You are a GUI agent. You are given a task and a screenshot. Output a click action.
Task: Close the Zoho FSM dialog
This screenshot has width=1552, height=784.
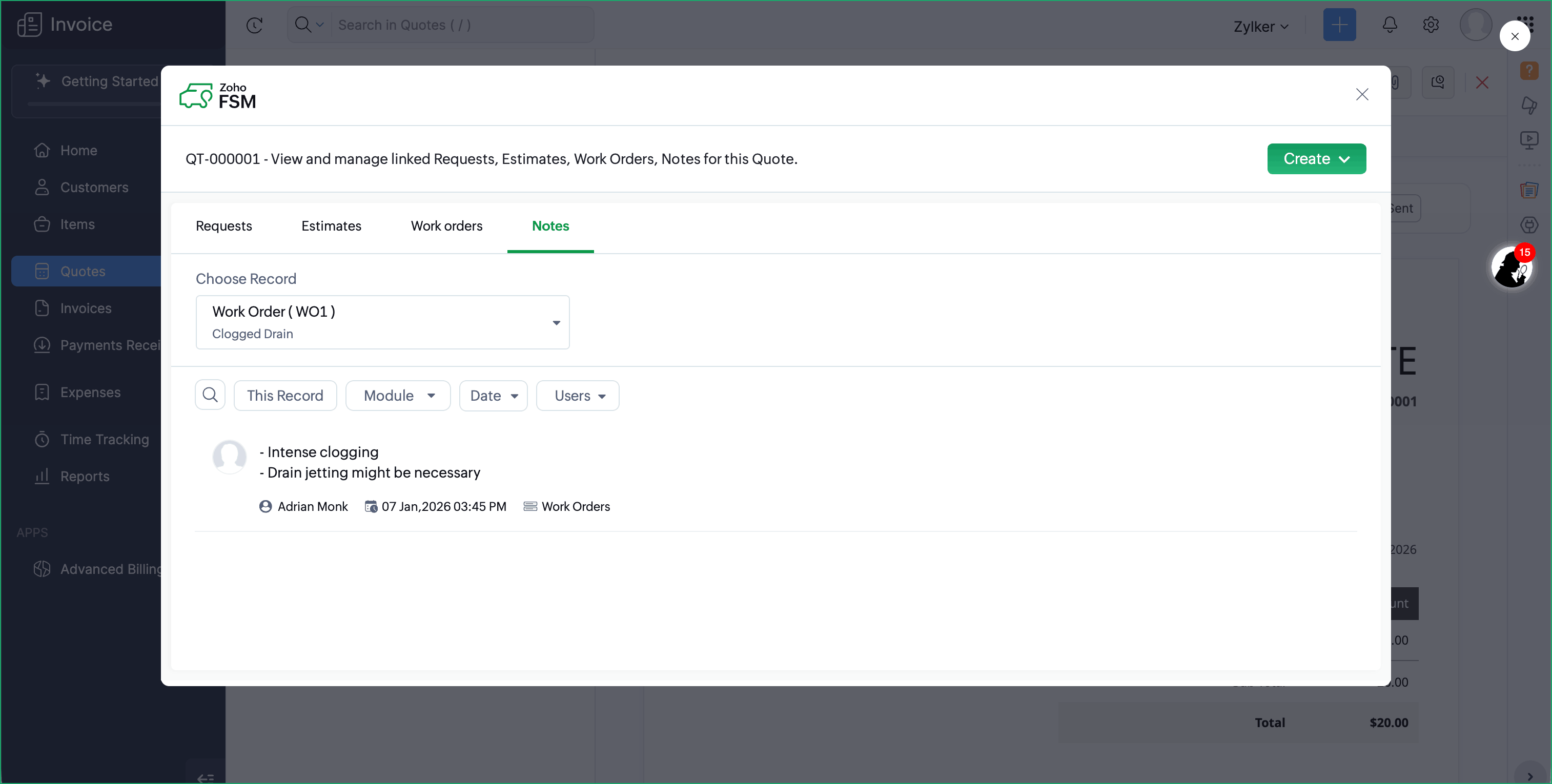(1362, 94)
